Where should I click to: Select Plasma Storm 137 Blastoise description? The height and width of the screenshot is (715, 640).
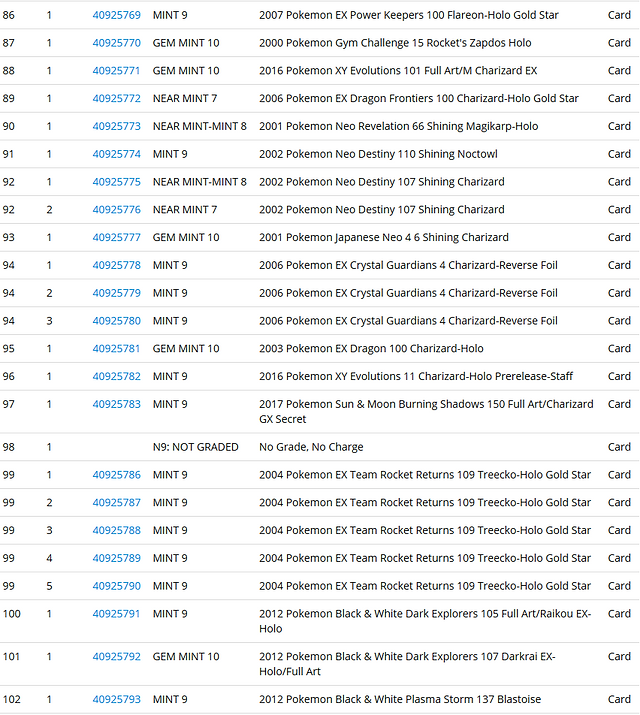coord(400,700)
